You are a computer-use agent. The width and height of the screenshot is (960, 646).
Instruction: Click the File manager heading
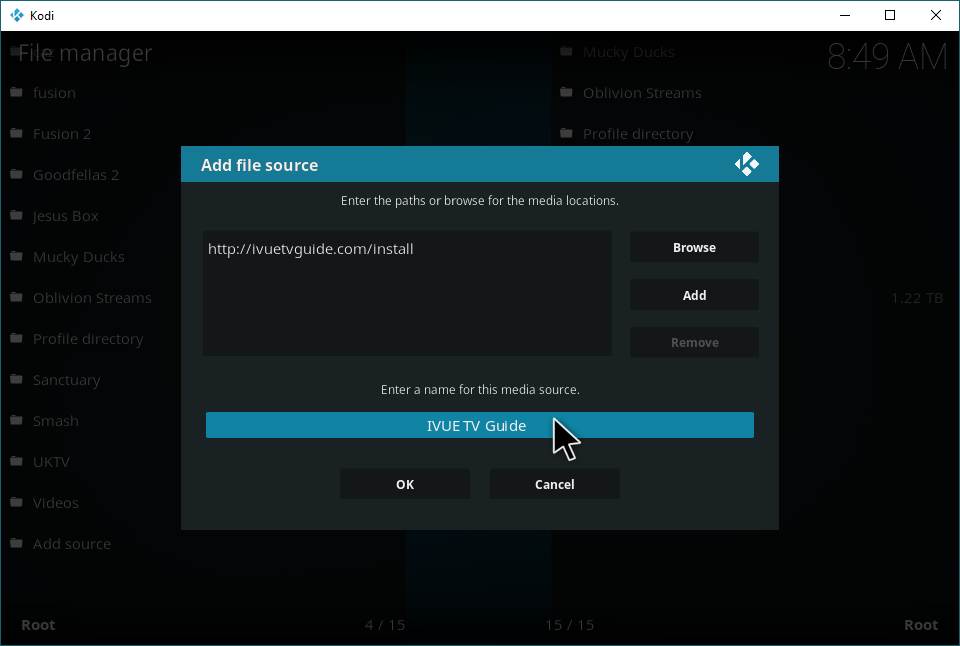[x=85, y=53]
